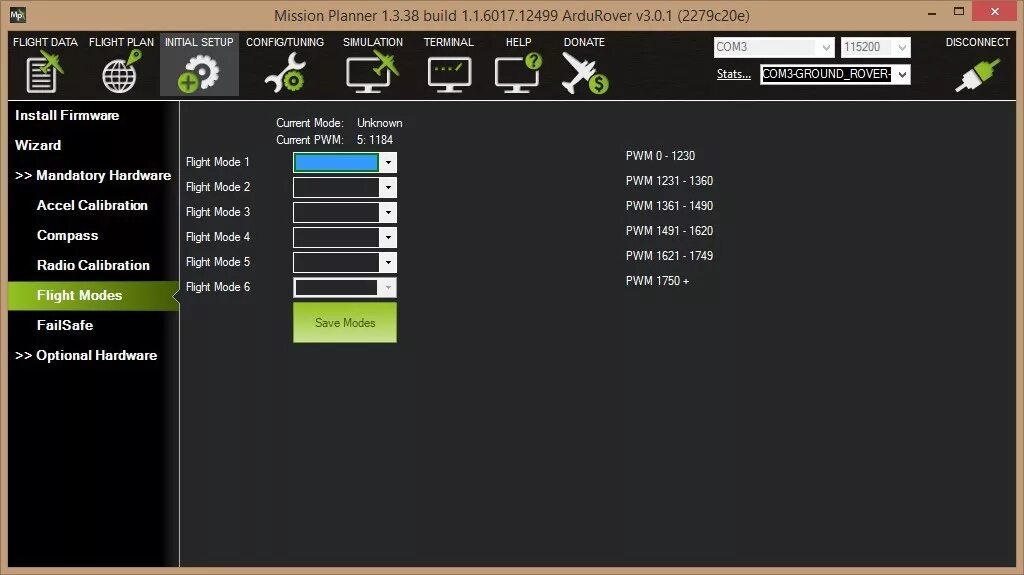This screenshot has width=1024, height=575.
Task: Open the Compass setup page
Action: 67,235
